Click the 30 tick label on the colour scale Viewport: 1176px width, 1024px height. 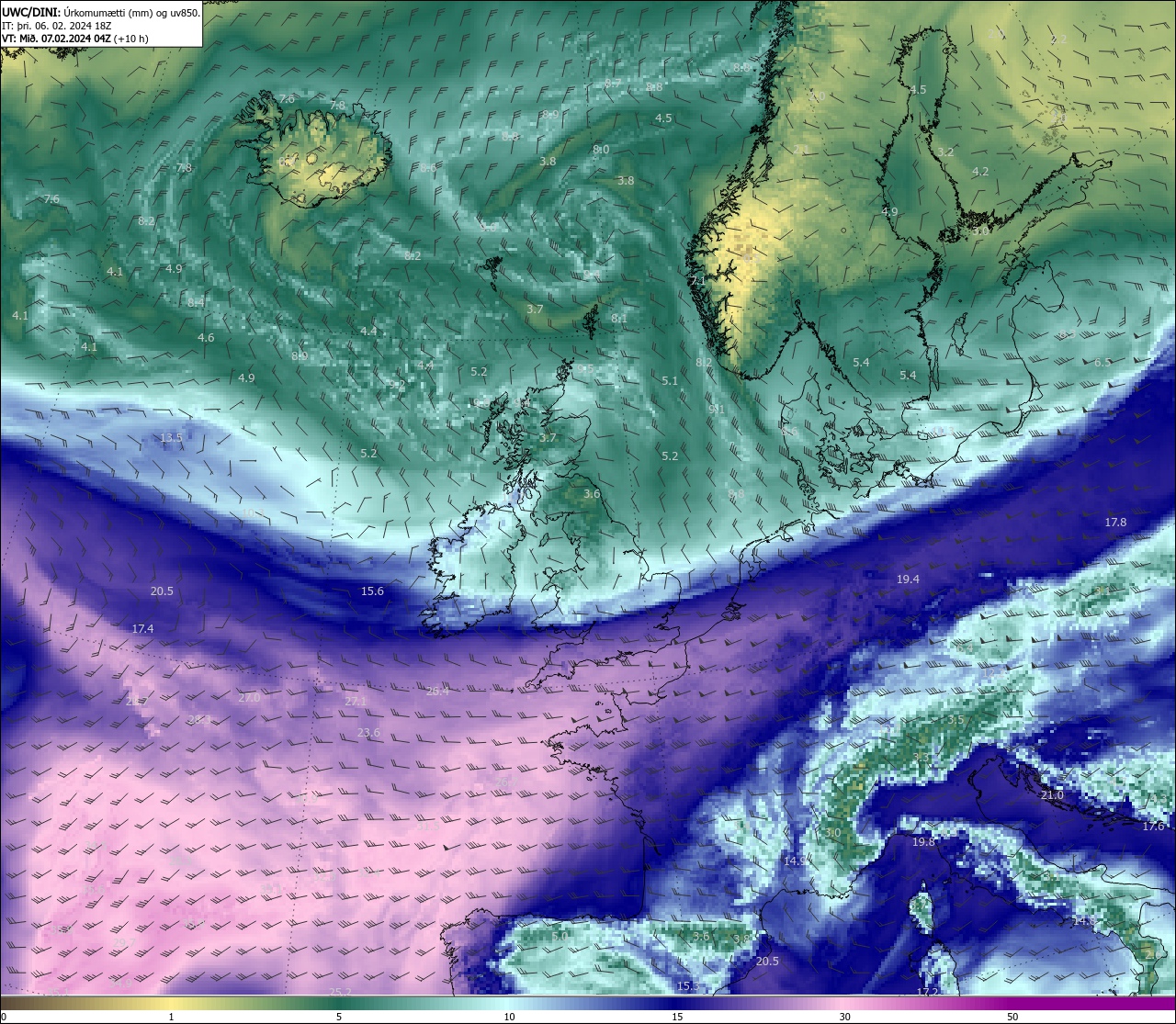click(844, 1017)
